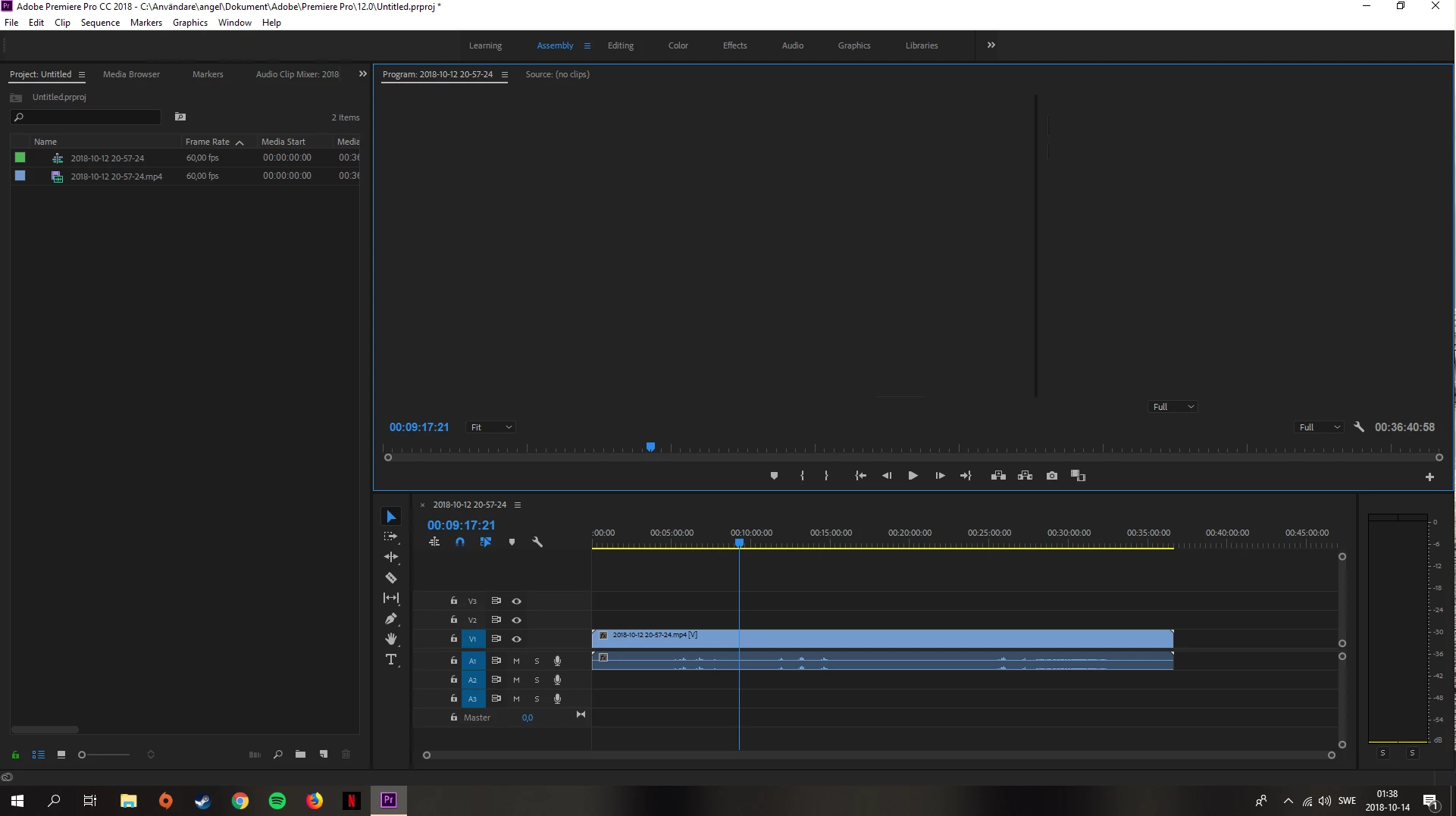Image resolution: width=1456 pixels, height=816 pixels.
Task: Click Automate to Sequence in Project panel
Action: pyautogui.click(x=255, y=755)
